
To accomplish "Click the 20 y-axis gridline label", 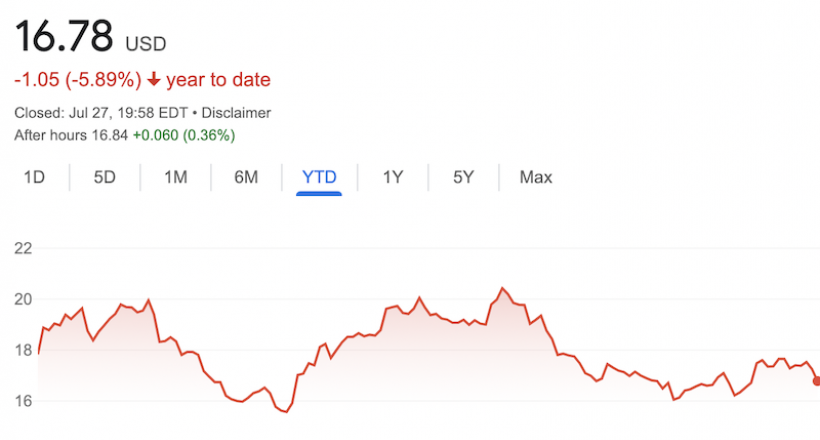I will pyautogui.click(x=23, y=299).
